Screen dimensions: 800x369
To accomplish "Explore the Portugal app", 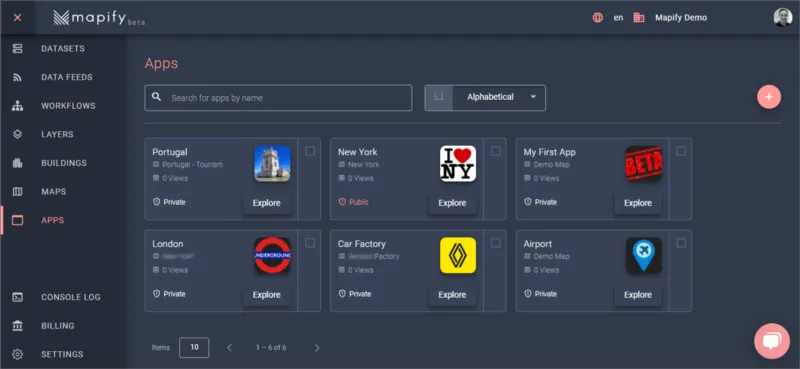I will pos(266,203).
